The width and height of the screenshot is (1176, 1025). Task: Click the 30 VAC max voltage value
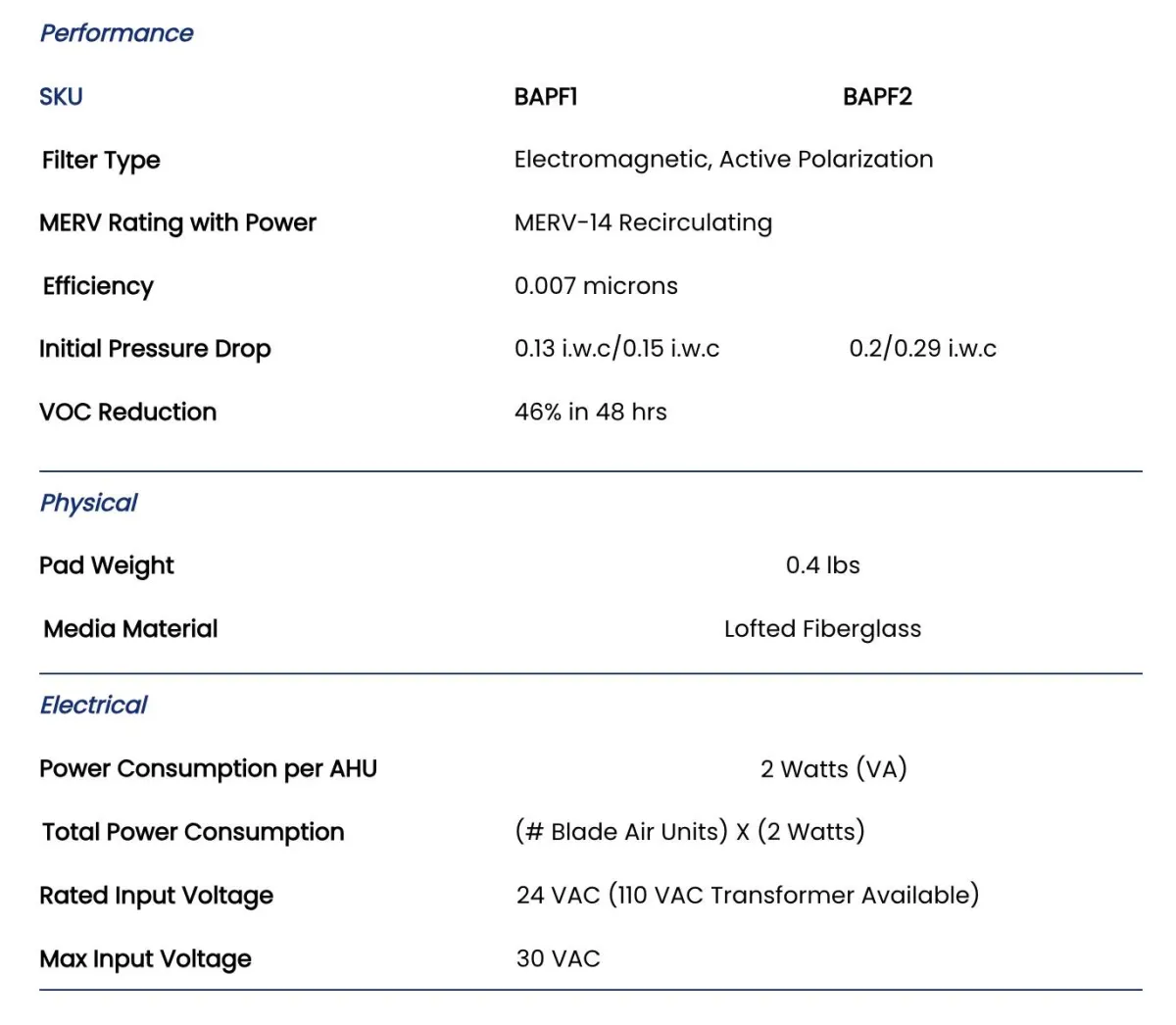tap(558, 959)
